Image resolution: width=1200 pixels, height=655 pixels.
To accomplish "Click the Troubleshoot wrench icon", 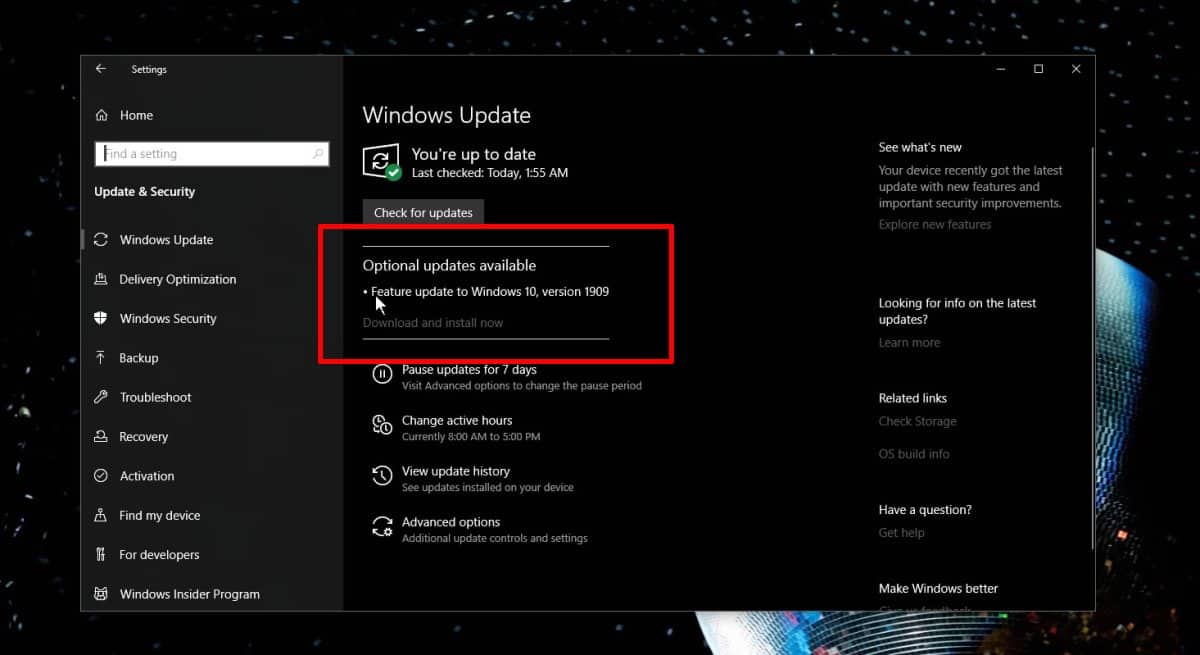I will [x=101, y=397].
